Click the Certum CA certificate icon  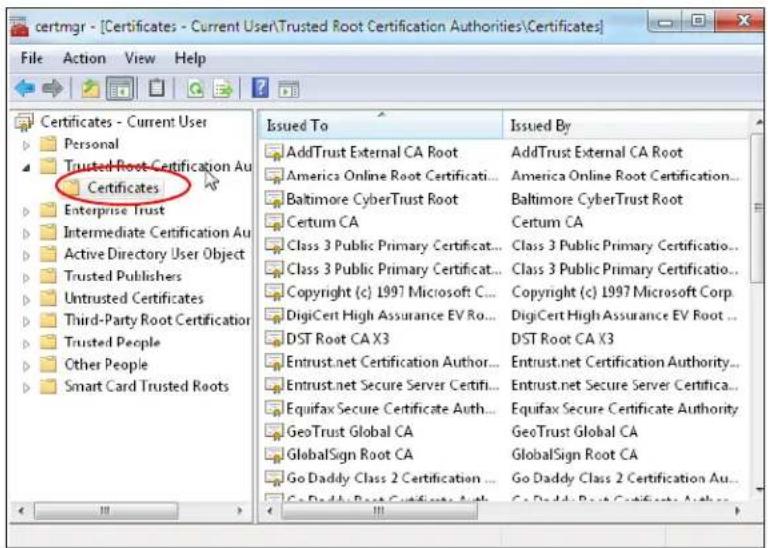[x=274, y=222]
